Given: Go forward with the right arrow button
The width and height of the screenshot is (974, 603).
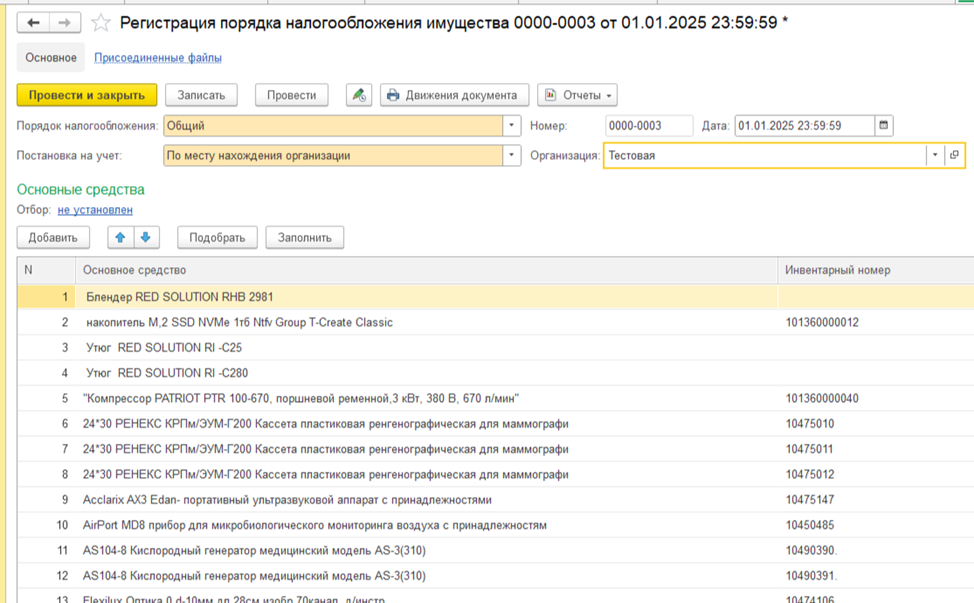Looking at the screenshot, I should coord(65,23).
